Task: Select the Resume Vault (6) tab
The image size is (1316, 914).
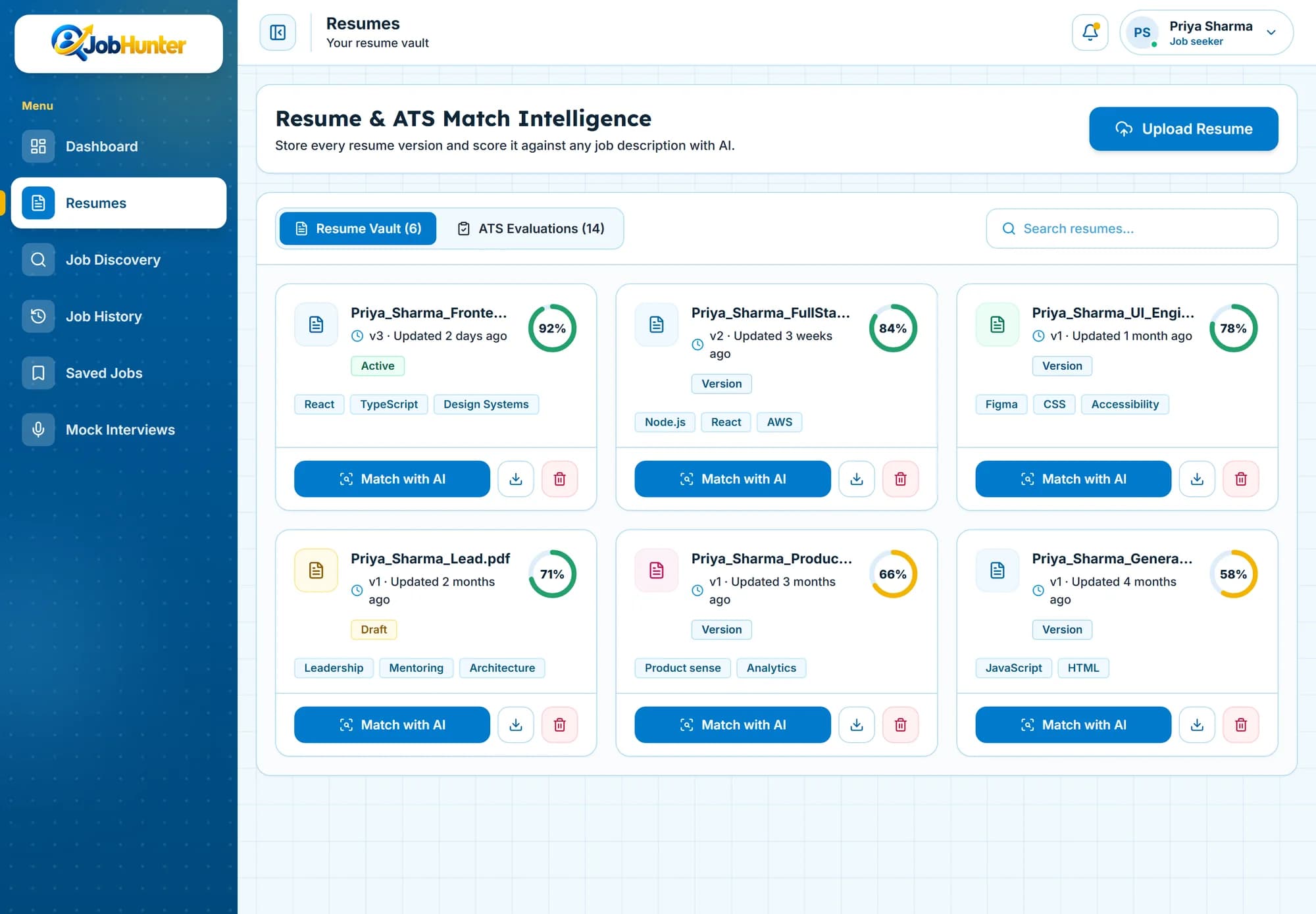Action: pos(358,228)
